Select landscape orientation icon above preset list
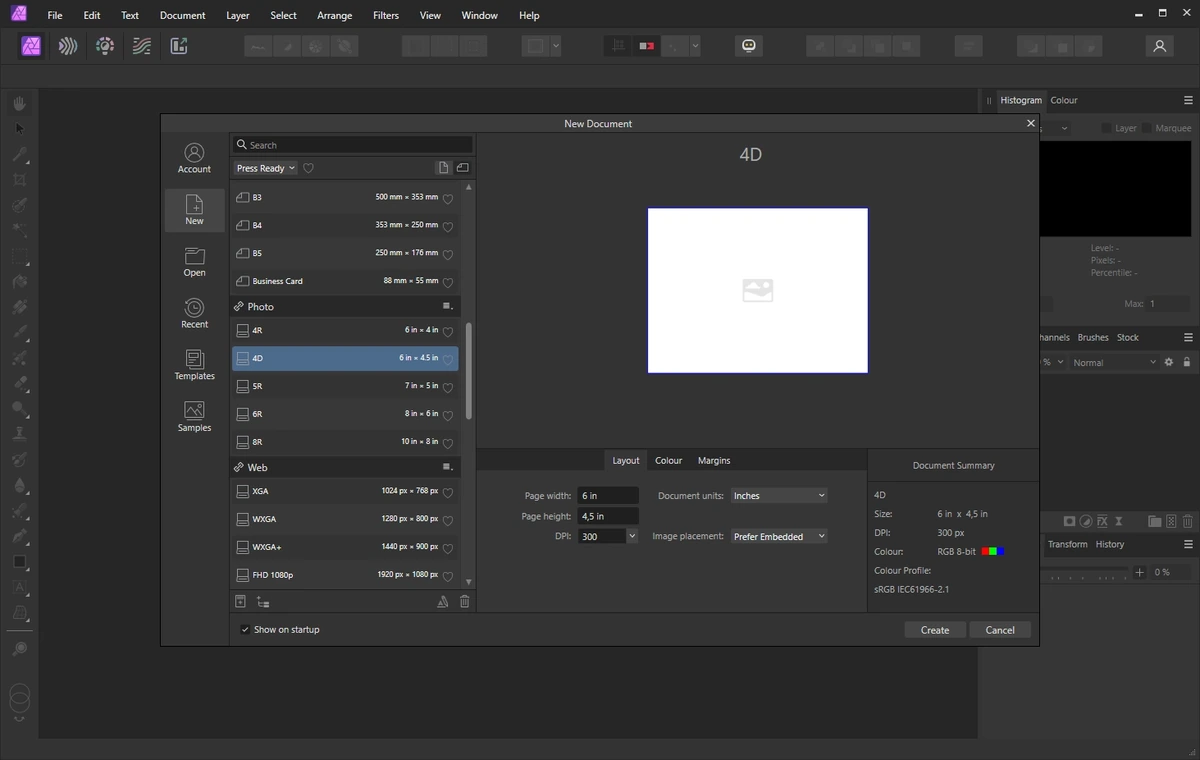The width and height of the screenshot is (1200, 760). click(463, 168)
